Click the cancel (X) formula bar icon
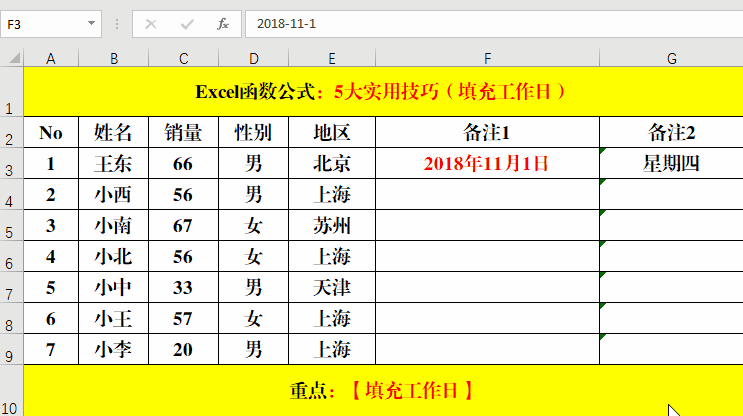This screenshot has width=743, height=416. click(x=151, y=24)
